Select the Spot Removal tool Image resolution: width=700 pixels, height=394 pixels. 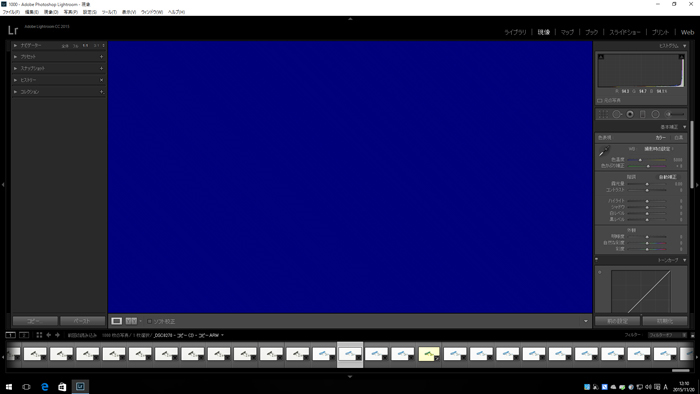[x=617, y=114]
